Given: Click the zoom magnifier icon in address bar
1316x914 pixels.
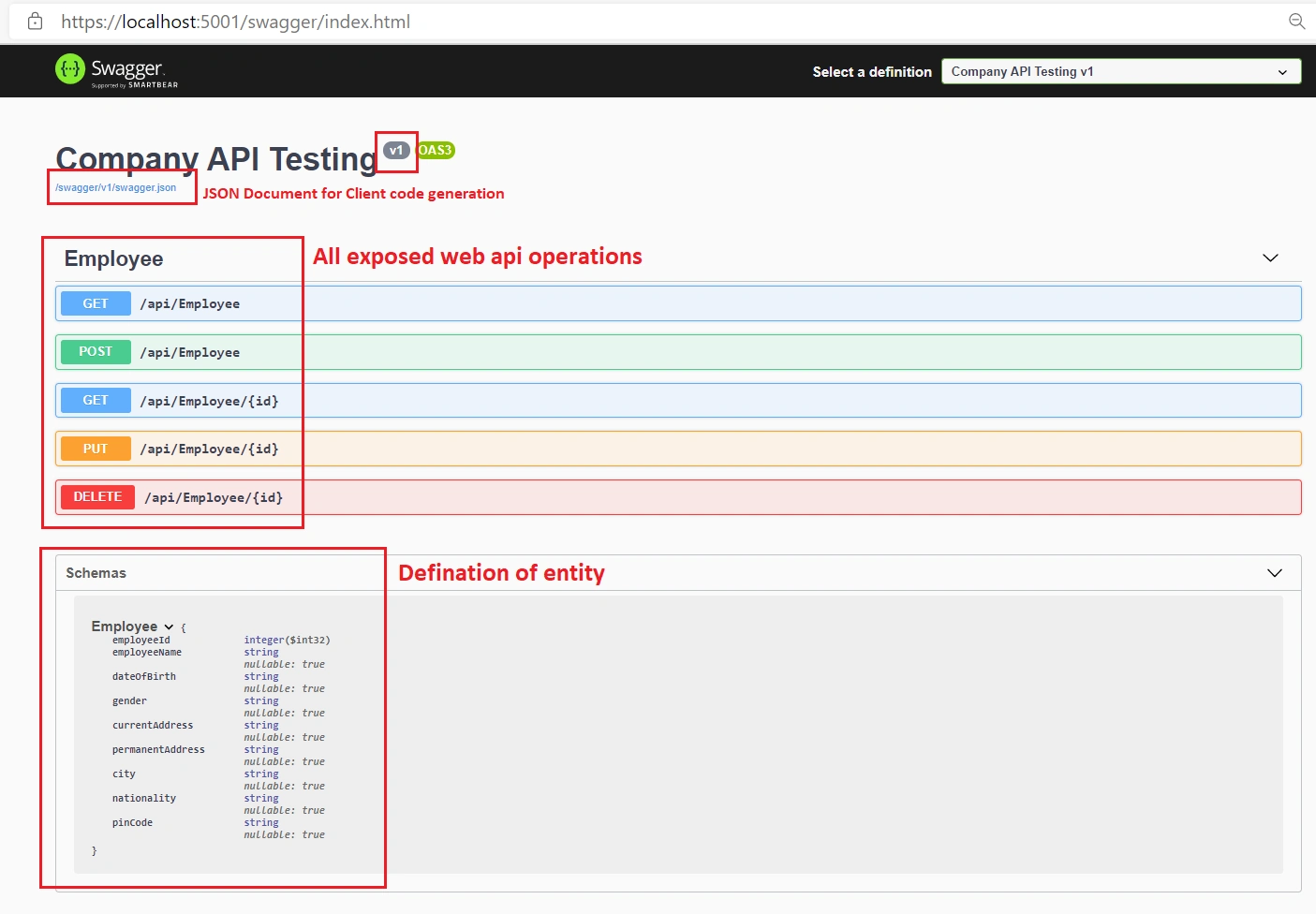Looking at the screenshot, I should tap(1296, 21).
